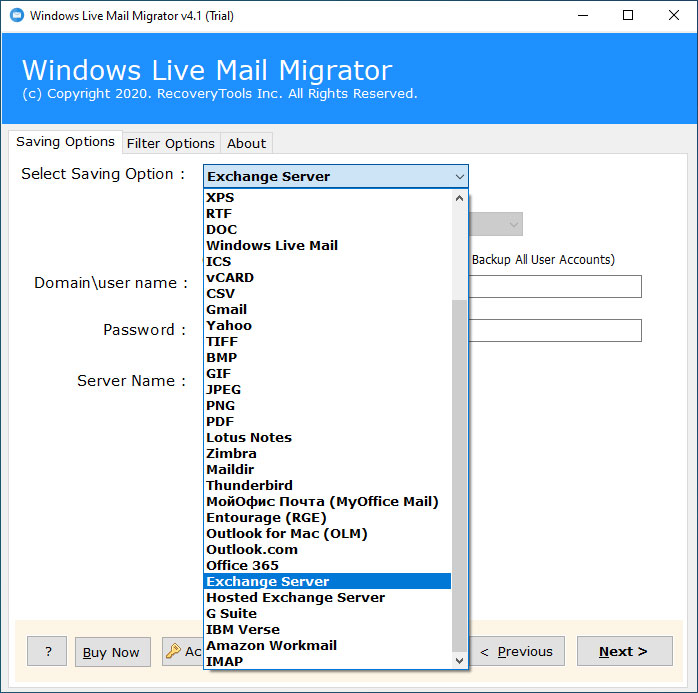Select Yahoo saving option

click(x=328, y=326)
